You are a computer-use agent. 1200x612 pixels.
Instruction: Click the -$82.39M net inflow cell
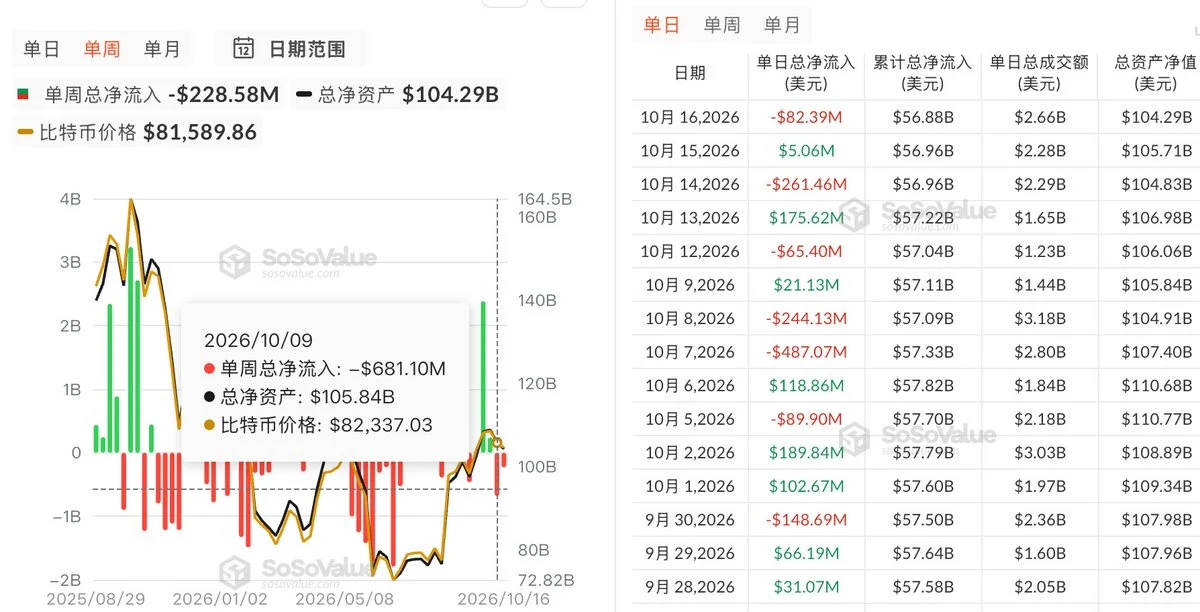coord(807,117)
